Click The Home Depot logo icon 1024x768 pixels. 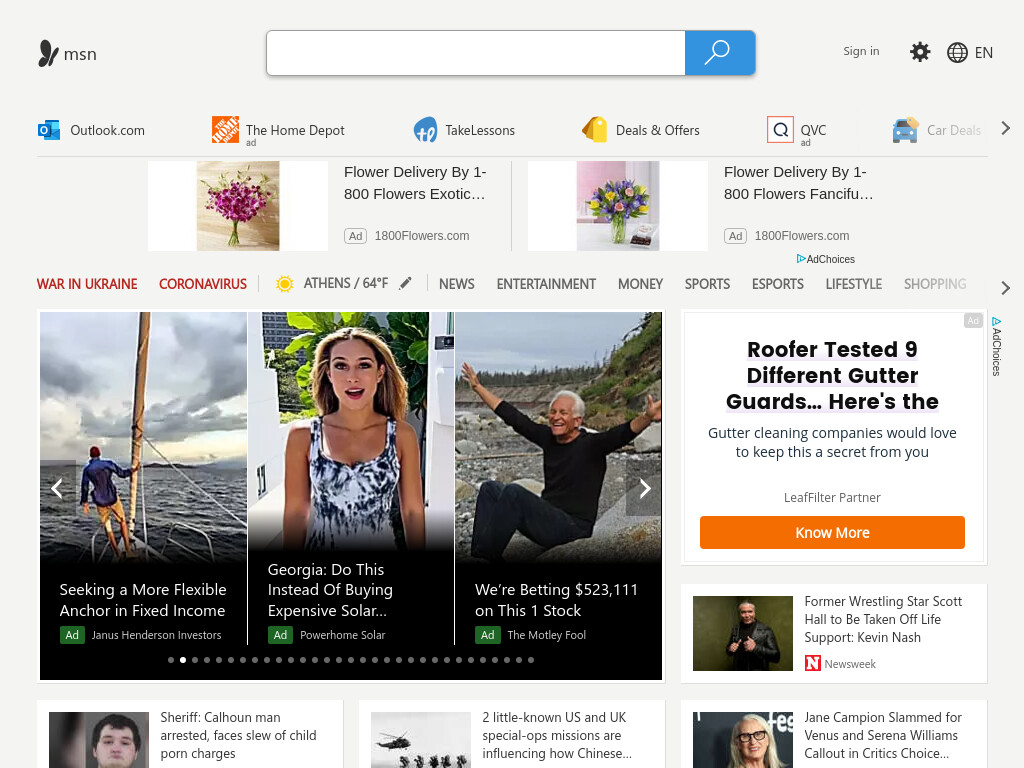[x=225, y=129]
